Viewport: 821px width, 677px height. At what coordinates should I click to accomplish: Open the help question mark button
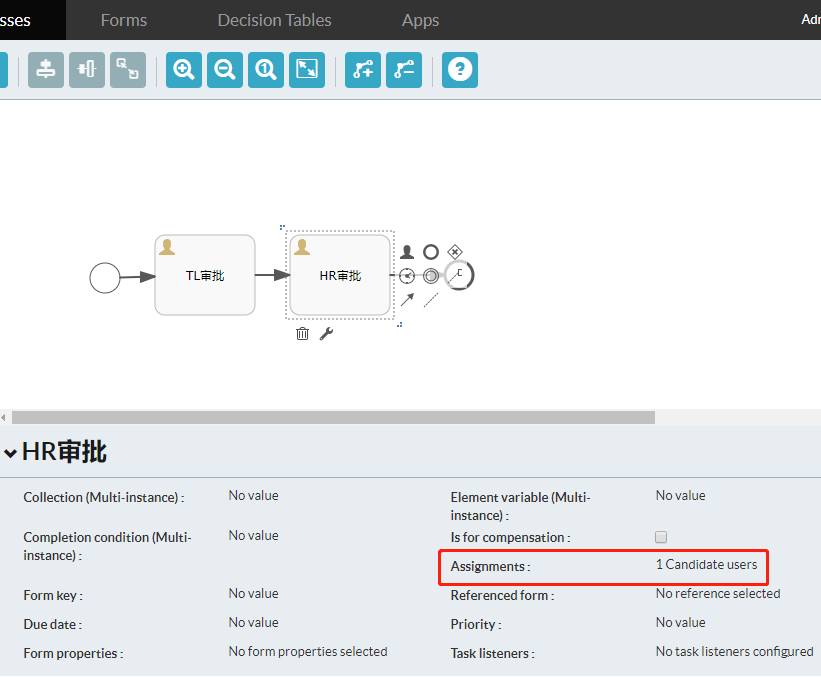click(459, 69)
